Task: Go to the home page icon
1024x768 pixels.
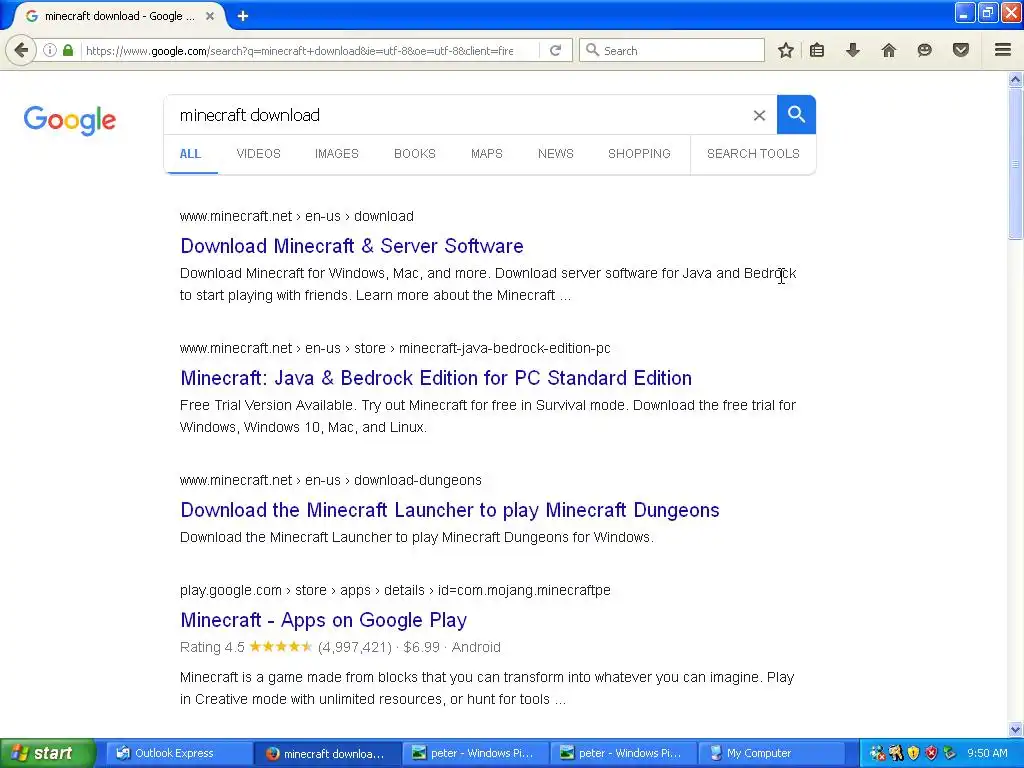Action: (889, 50)
